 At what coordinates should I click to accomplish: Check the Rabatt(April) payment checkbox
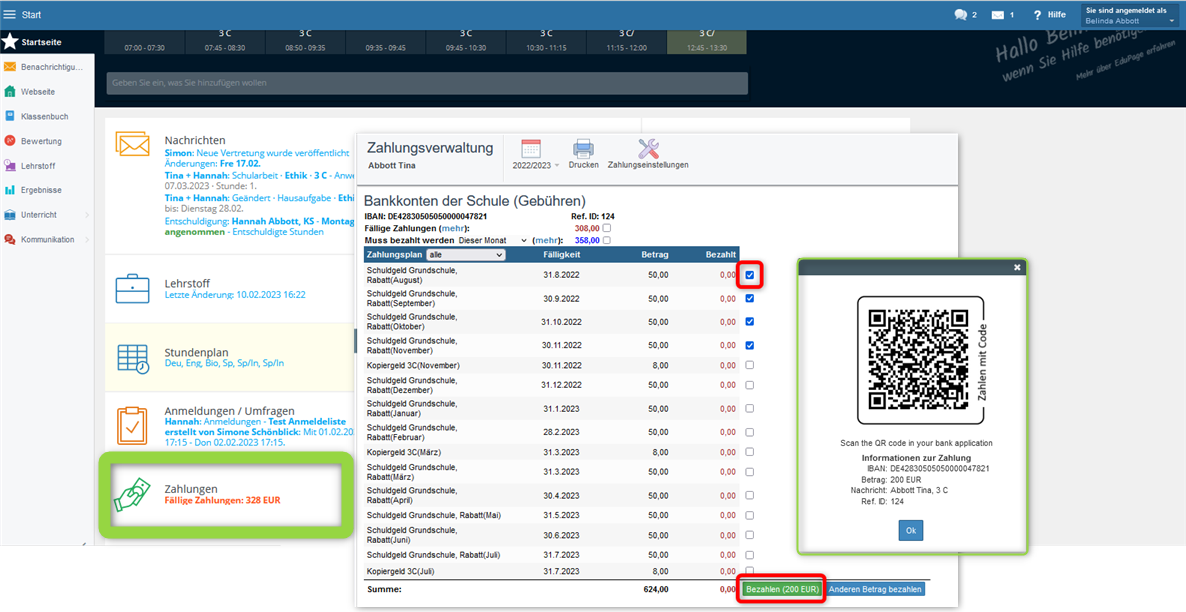coord(750,496)
